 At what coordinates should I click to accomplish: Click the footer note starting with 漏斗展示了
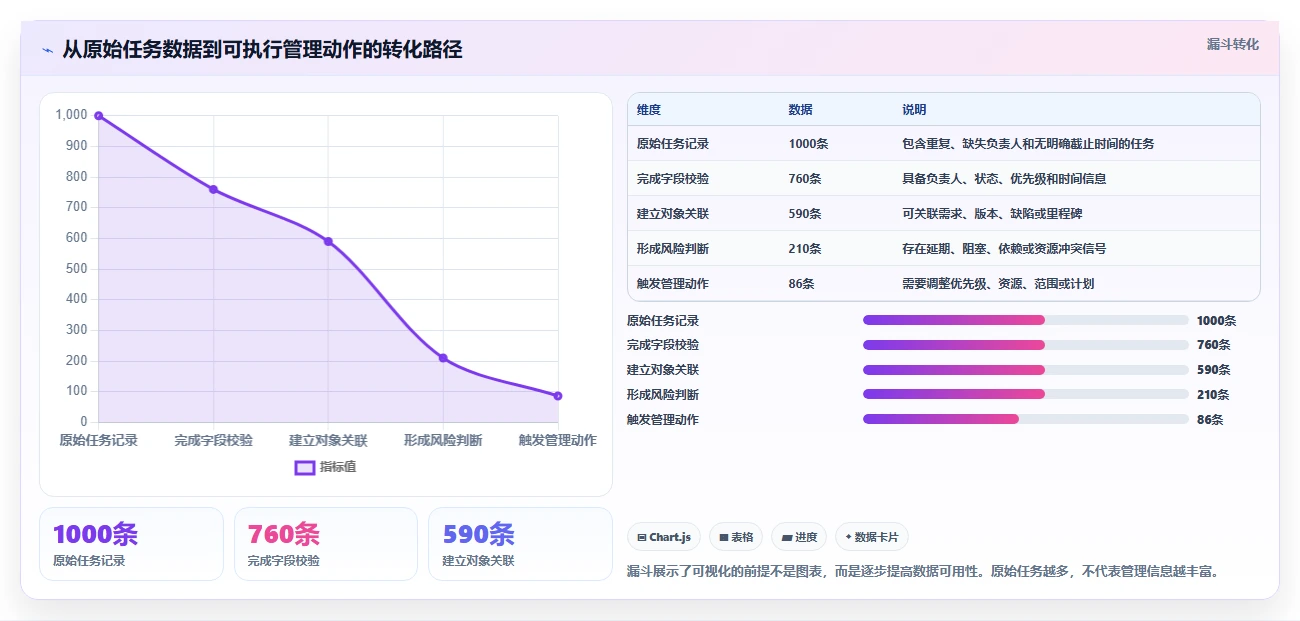click(923, 572)
